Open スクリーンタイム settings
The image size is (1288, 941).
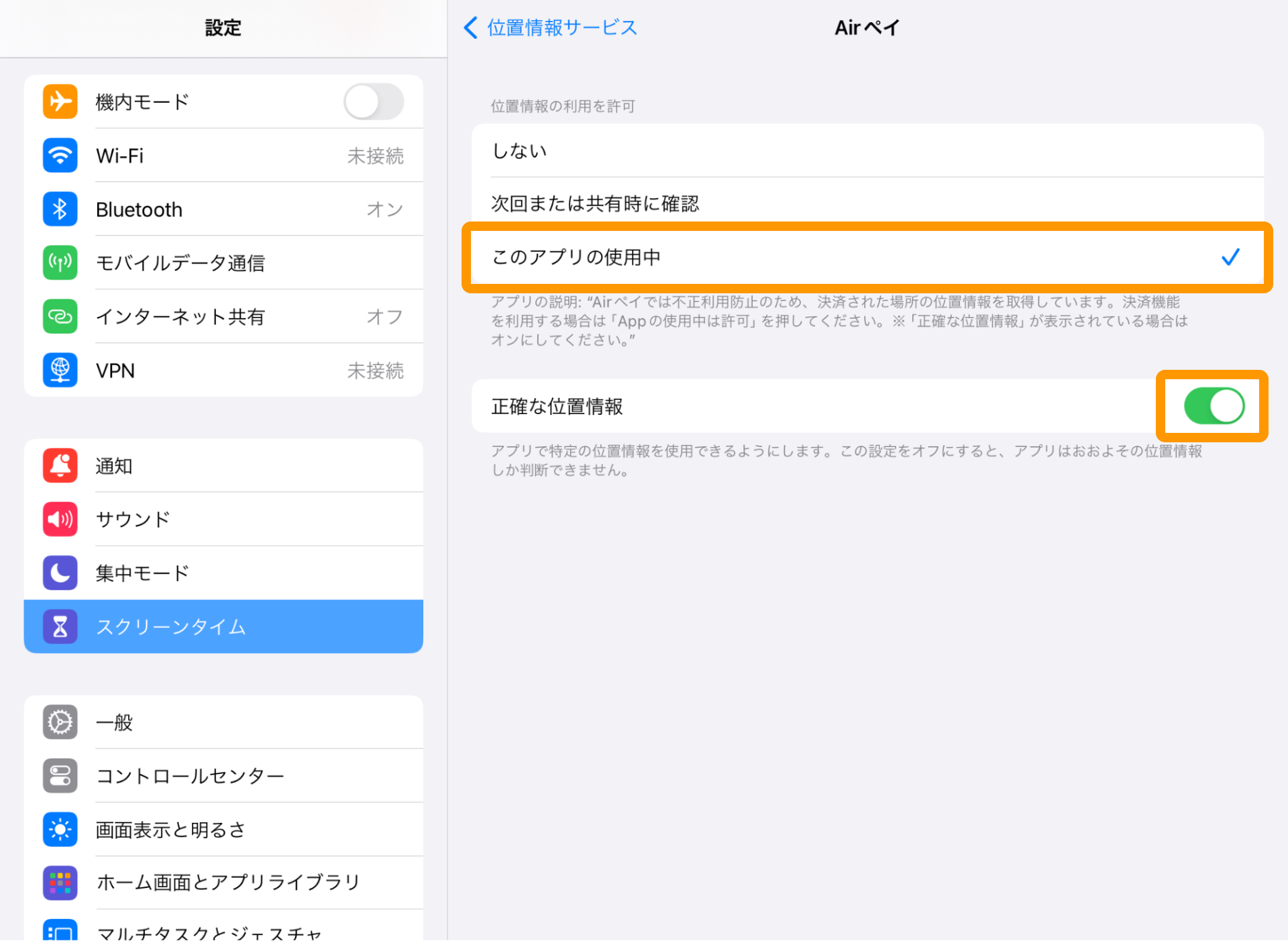click(223, 627)
